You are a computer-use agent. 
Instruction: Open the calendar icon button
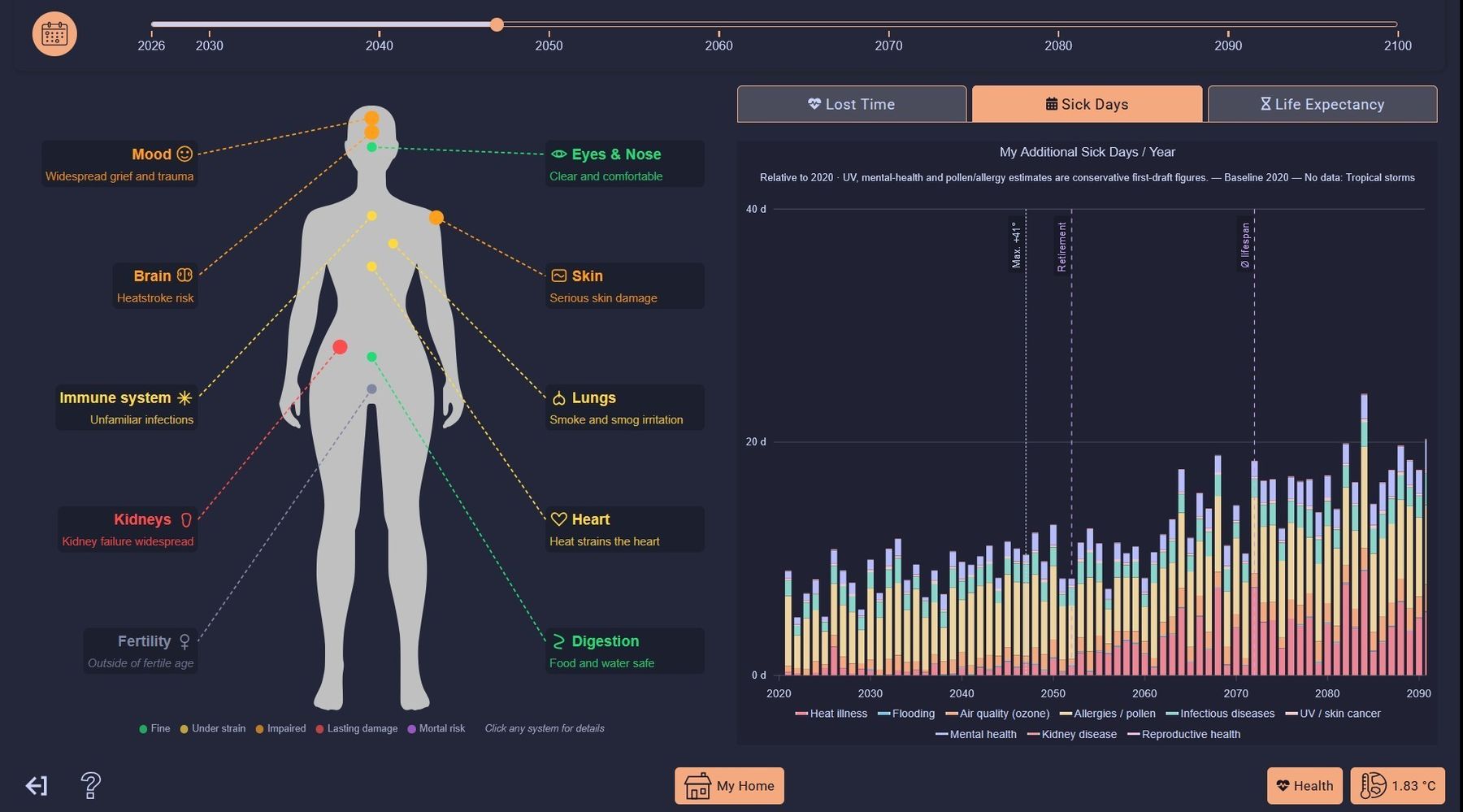[x=54, y=34]
